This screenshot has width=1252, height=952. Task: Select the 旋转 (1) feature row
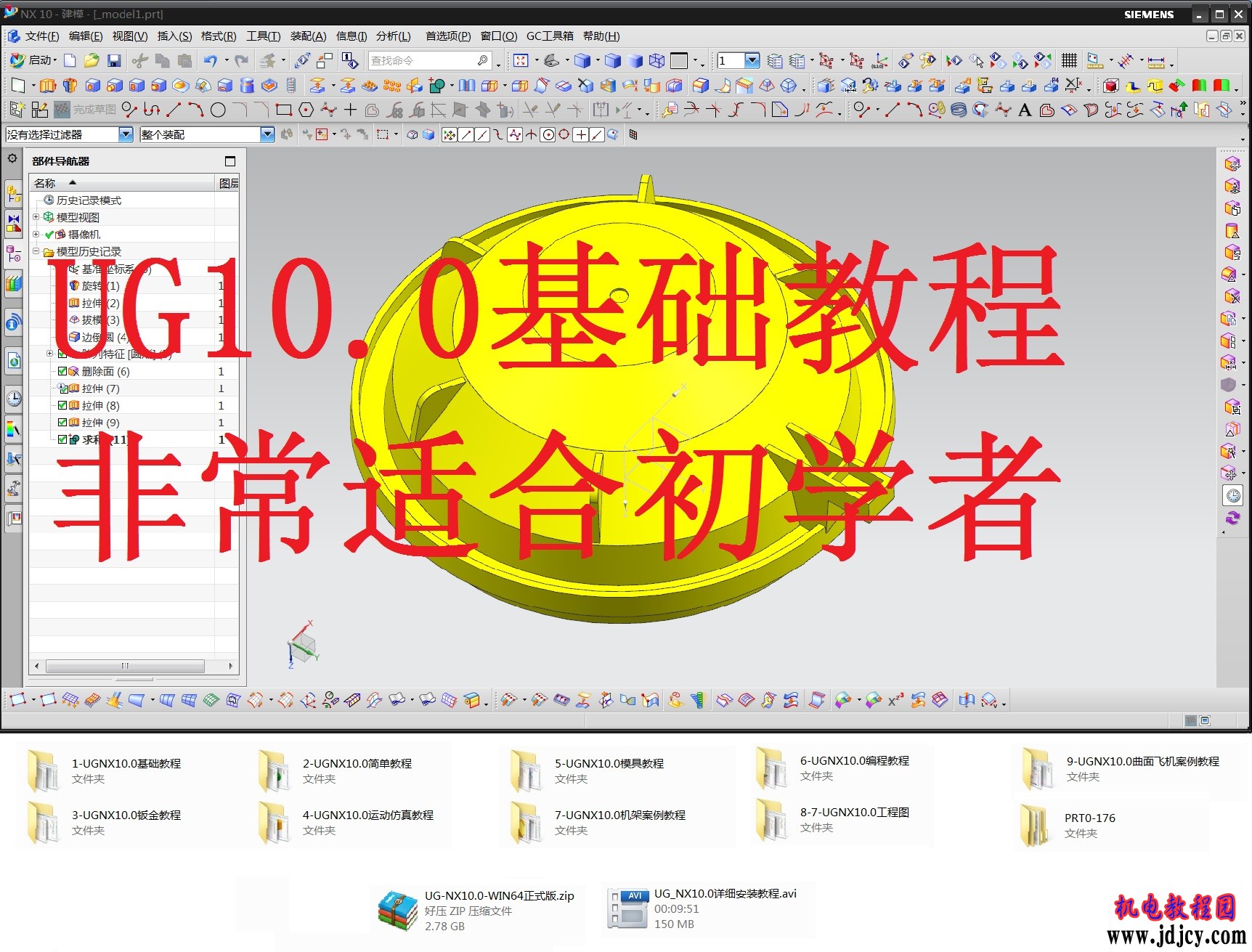[x=134, y=286]
